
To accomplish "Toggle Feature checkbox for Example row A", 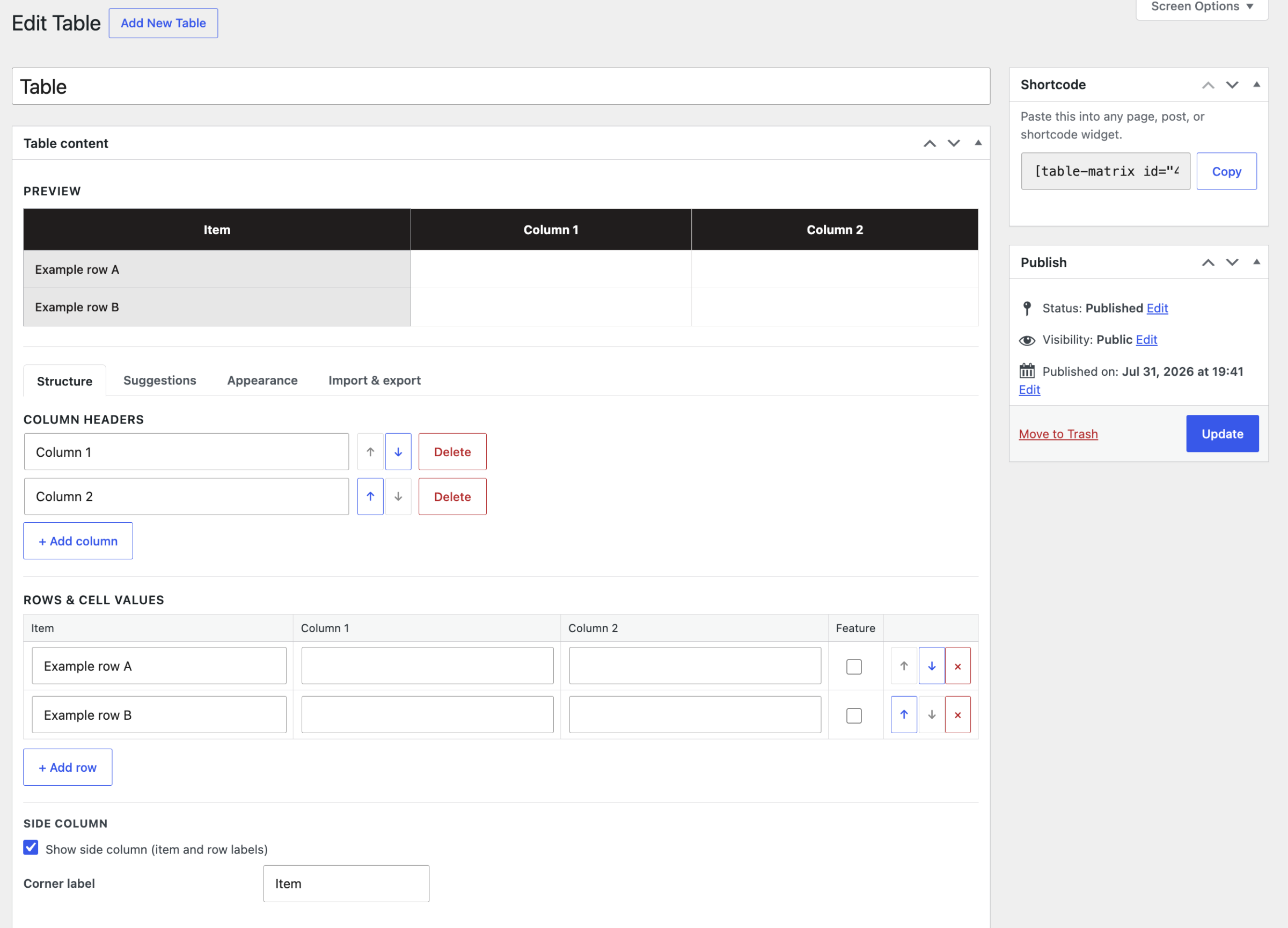I will pos(853,666).
